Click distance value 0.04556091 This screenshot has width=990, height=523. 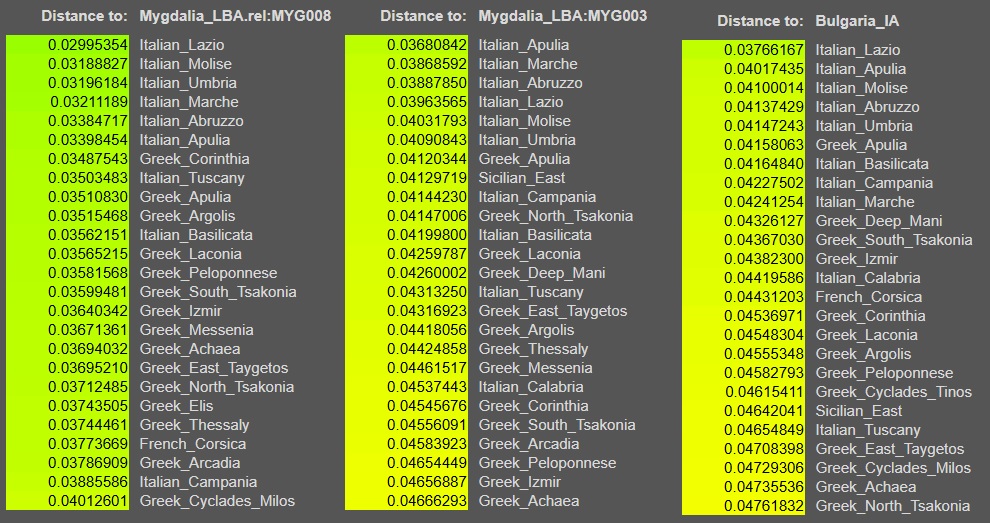427,424
